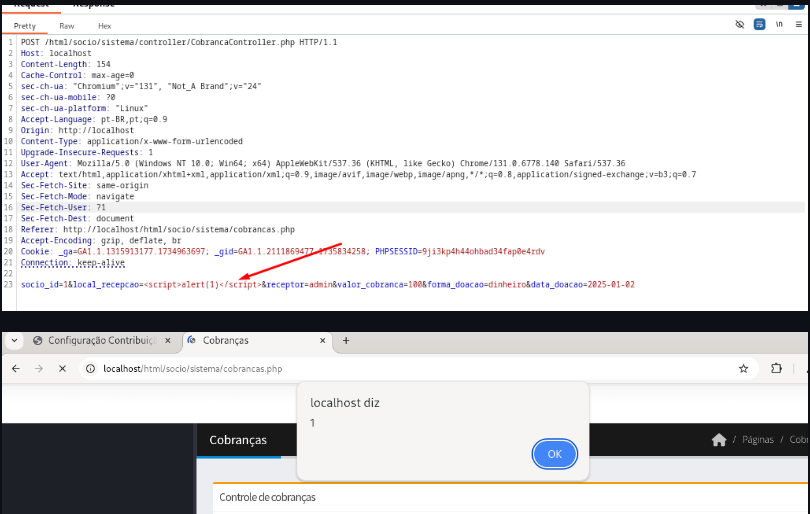Select the Upgrade-Insecure-Requests header line
Image resolution: width=810 pixels, height=514 pixels.
click(87, 152)
